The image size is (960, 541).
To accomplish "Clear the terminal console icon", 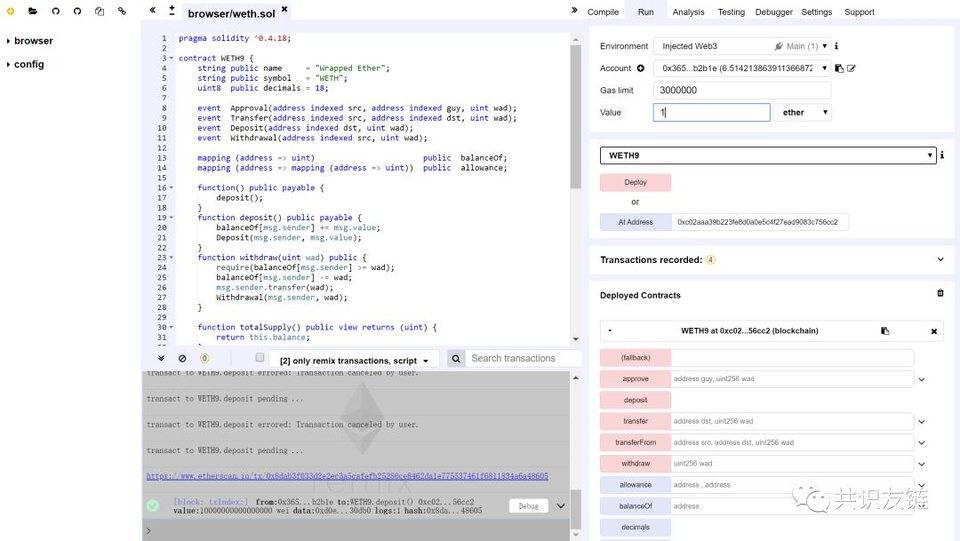I will tap(182, 358).
